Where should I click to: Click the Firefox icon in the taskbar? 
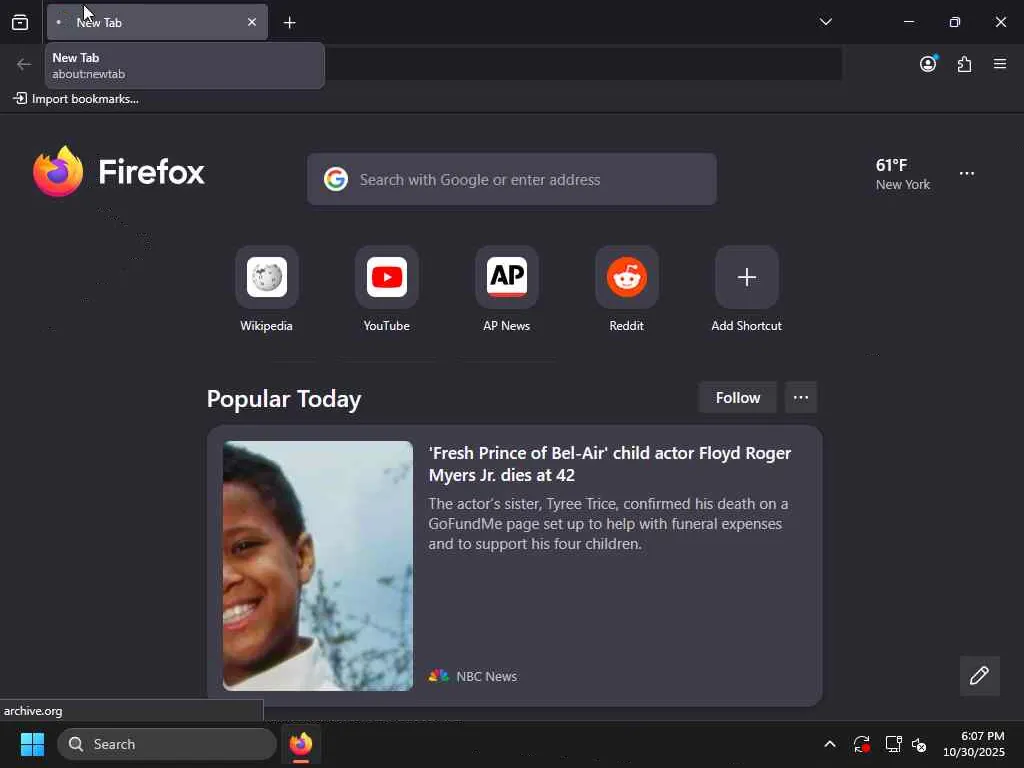click(301, 744)
